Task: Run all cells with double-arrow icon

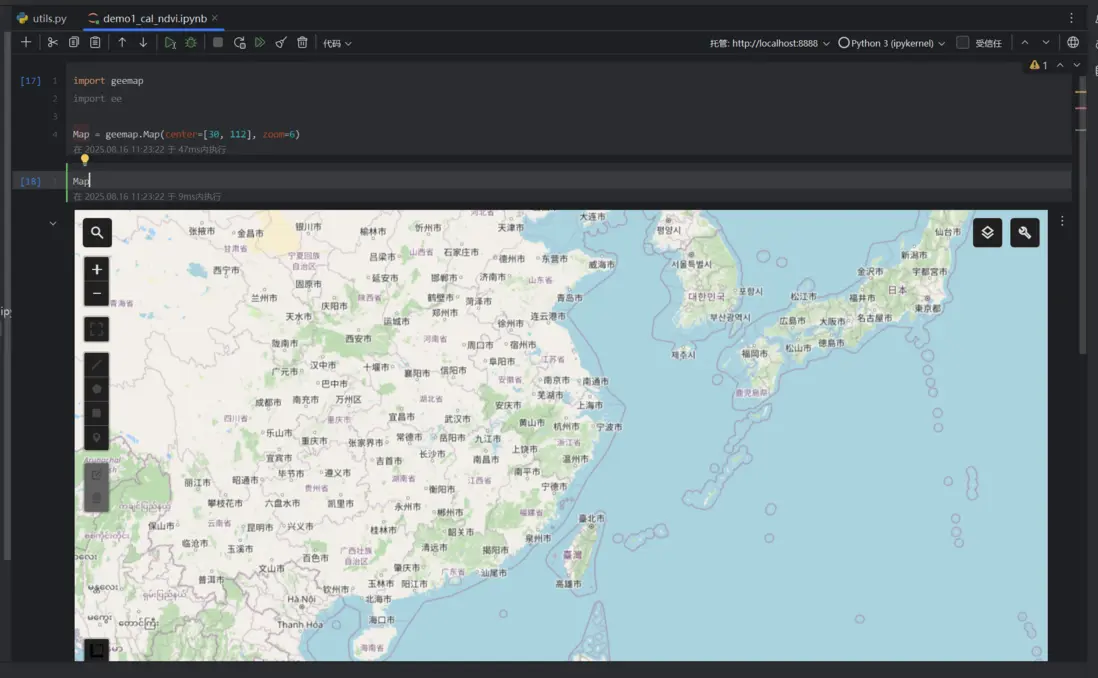Action: click(260, 43)
